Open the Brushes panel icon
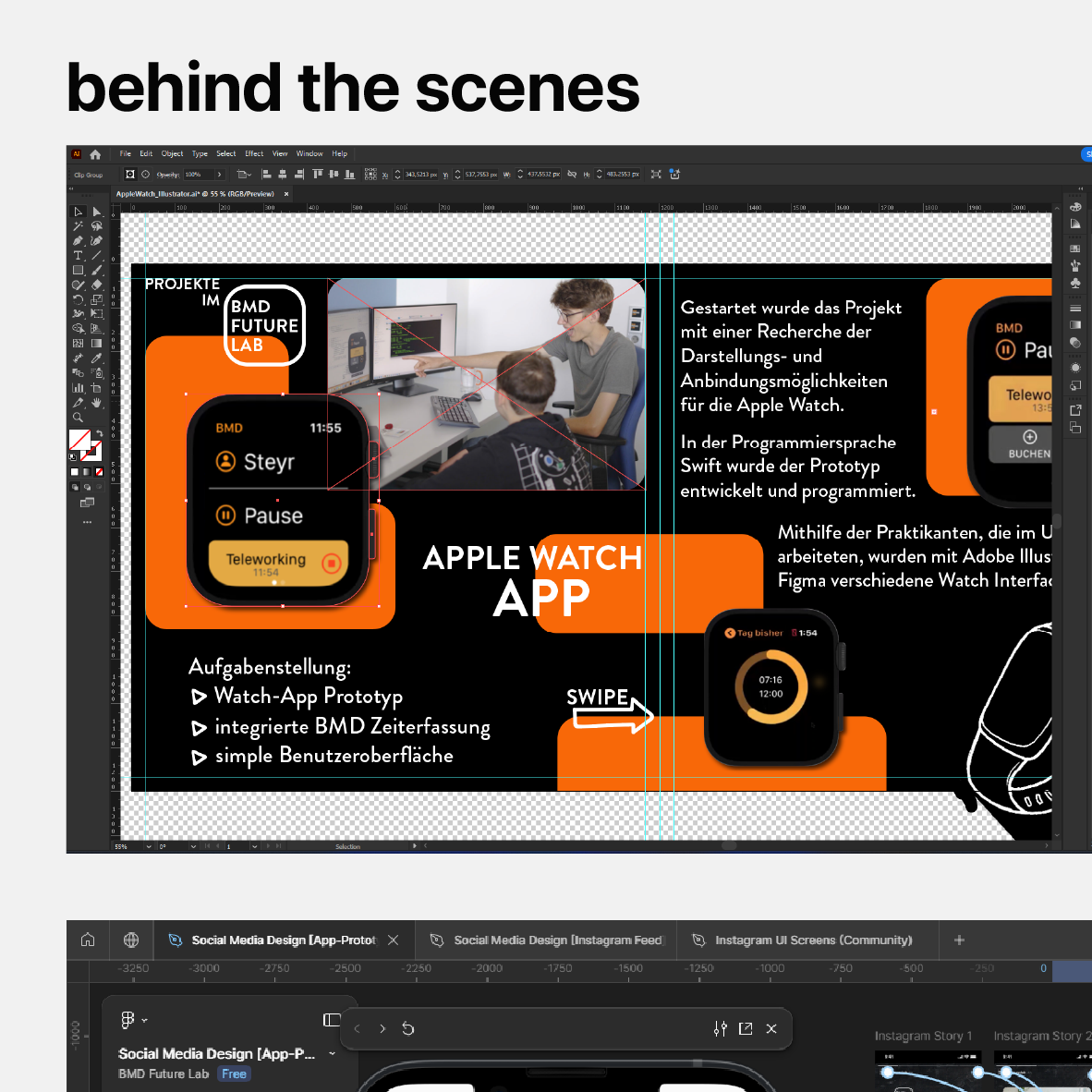 (1075, 266)
